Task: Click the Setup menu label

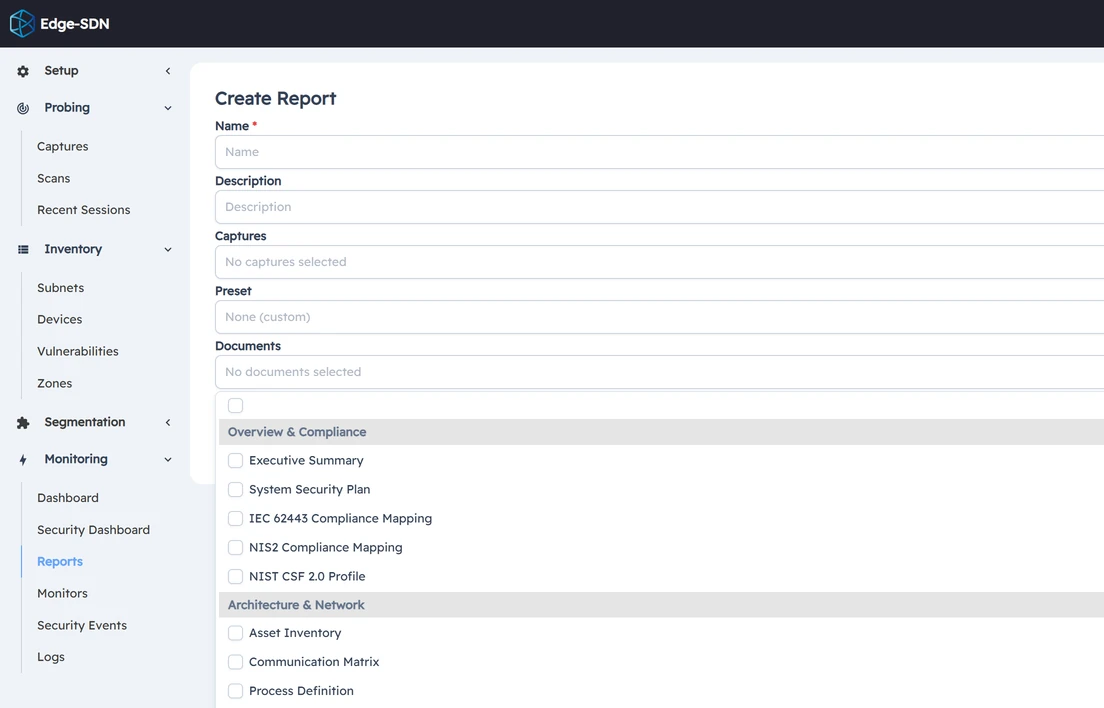Action: (61, 70)
